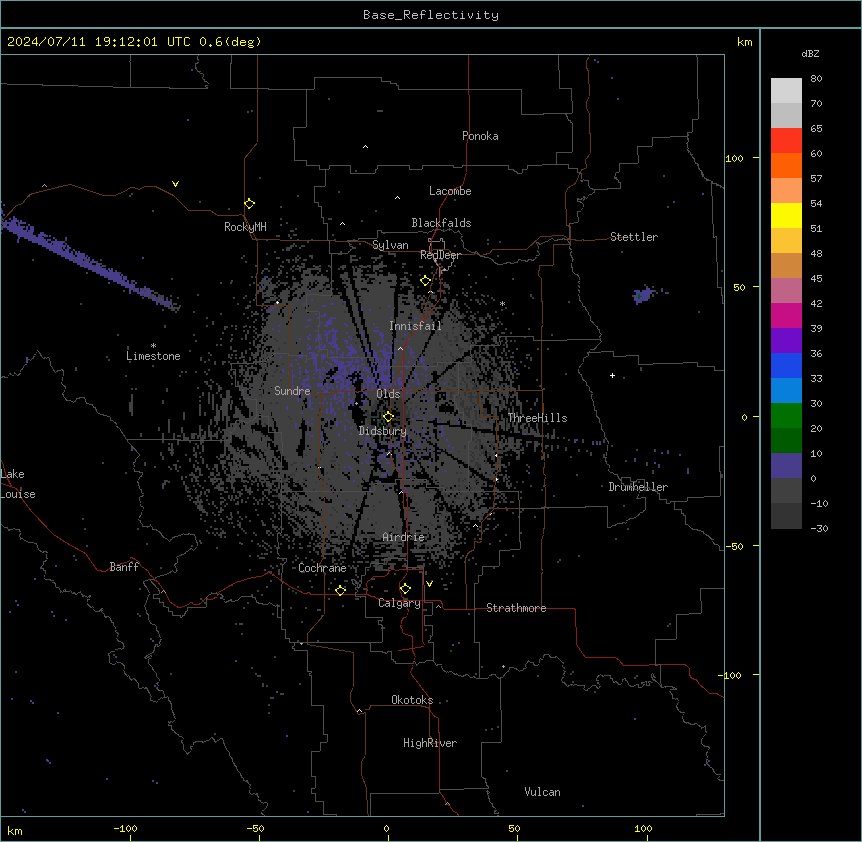Select the green 20–30 dBZ legend swatch
The height and width of the screenshot is (842, 862).
coord(786,416)
